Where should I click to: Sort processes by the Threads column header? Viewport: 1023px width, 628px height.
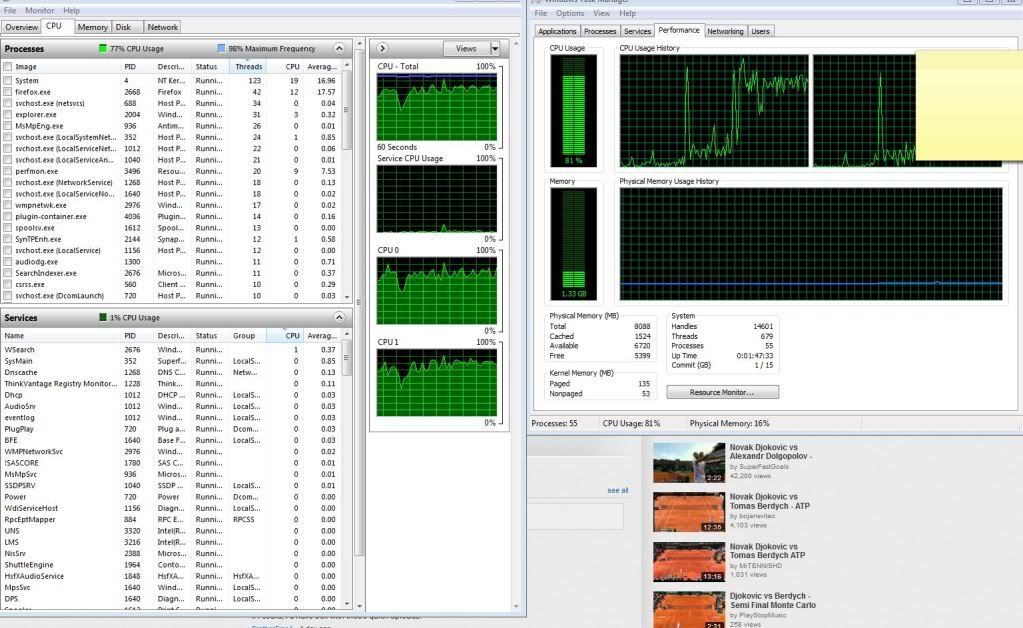[248, 67]
